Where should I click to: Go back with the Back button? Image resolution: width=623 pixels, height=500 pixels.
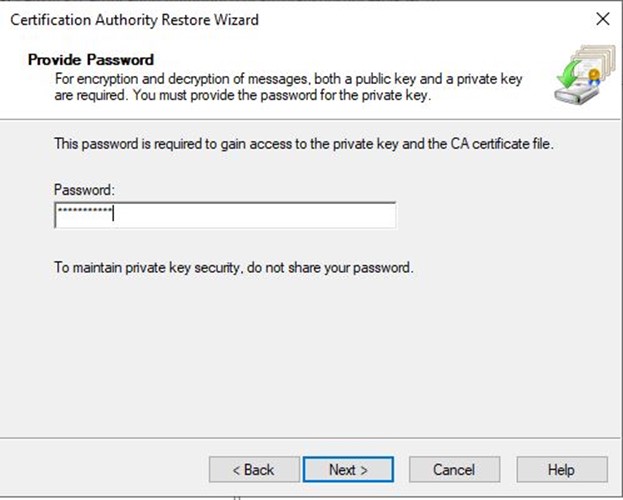(253, 469)
